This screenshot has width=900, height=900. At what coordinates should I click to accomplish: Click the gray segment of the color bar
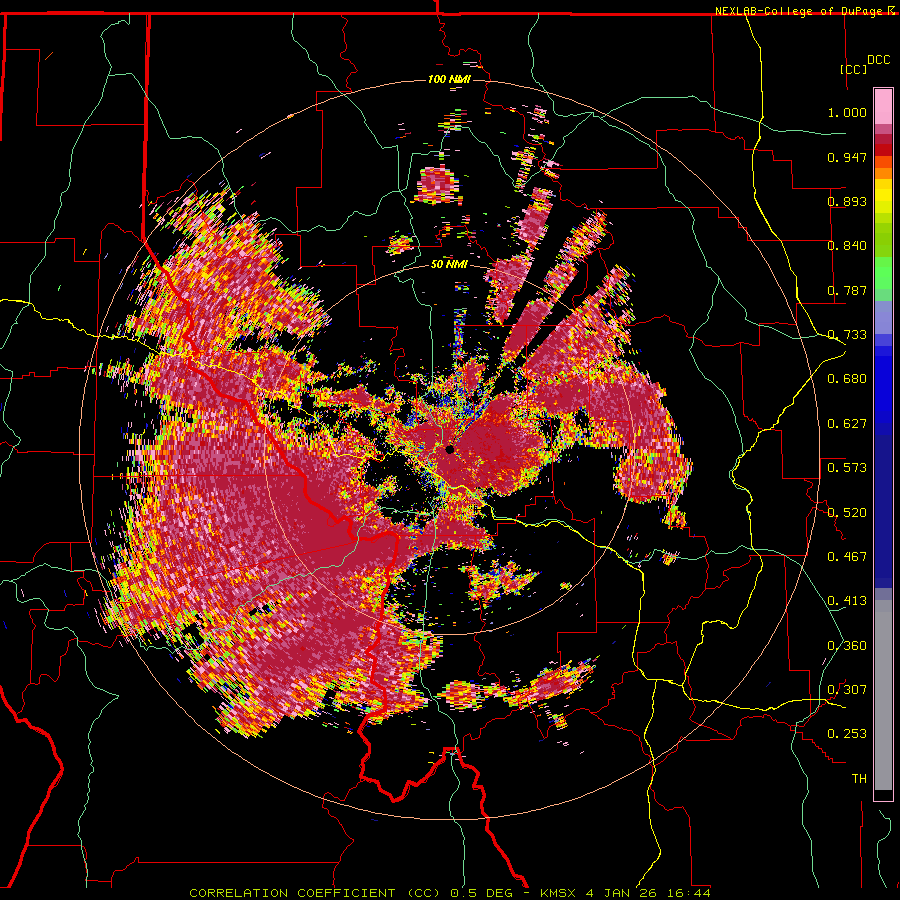tap(883, 695)
